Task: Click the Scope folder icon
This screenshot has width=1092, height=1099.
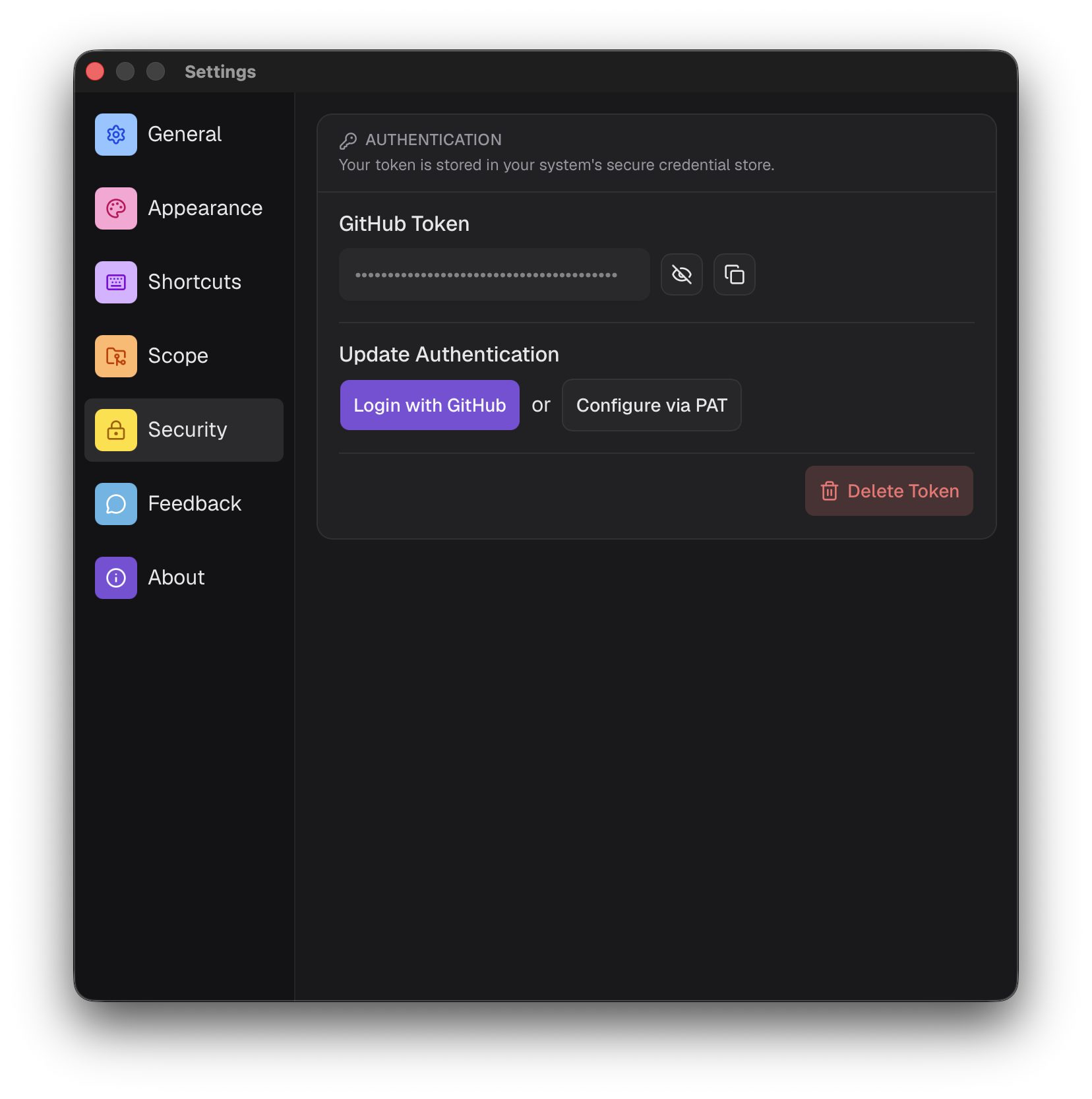Action: (116, 356)
